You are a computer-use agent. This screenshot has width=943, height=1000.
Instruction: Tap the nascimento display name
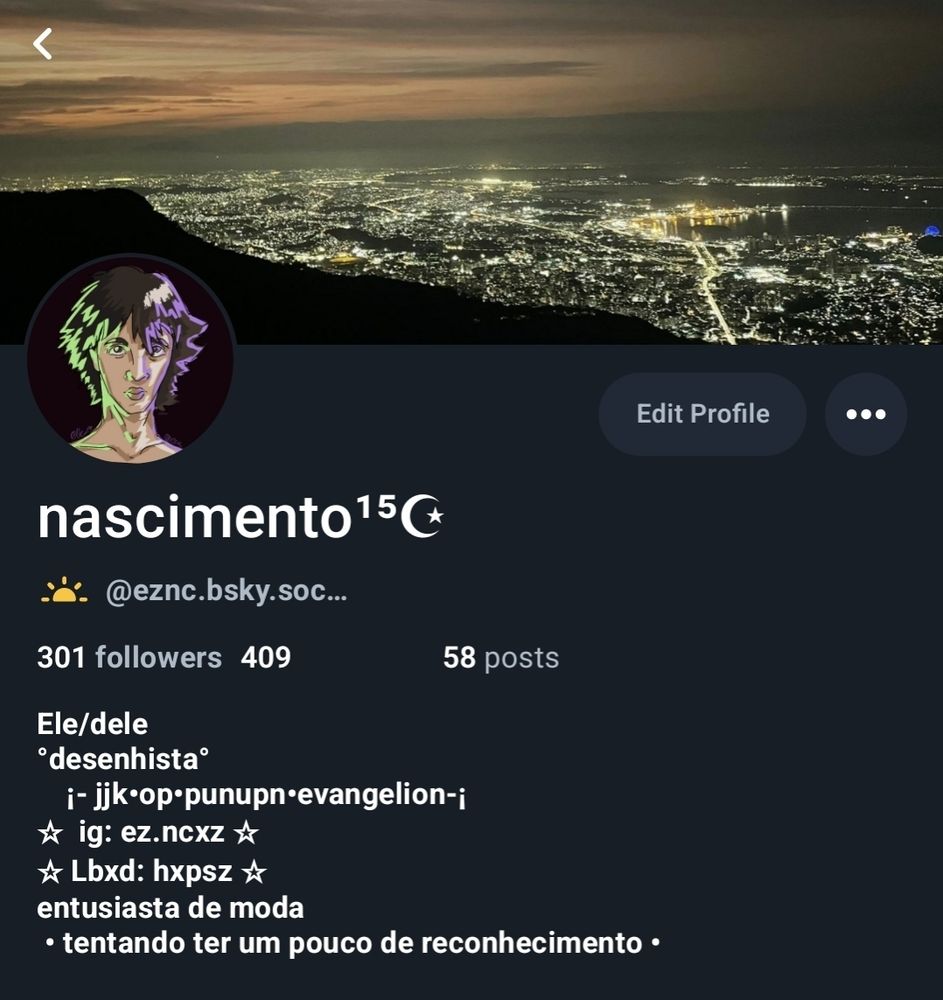pos(194,518)
